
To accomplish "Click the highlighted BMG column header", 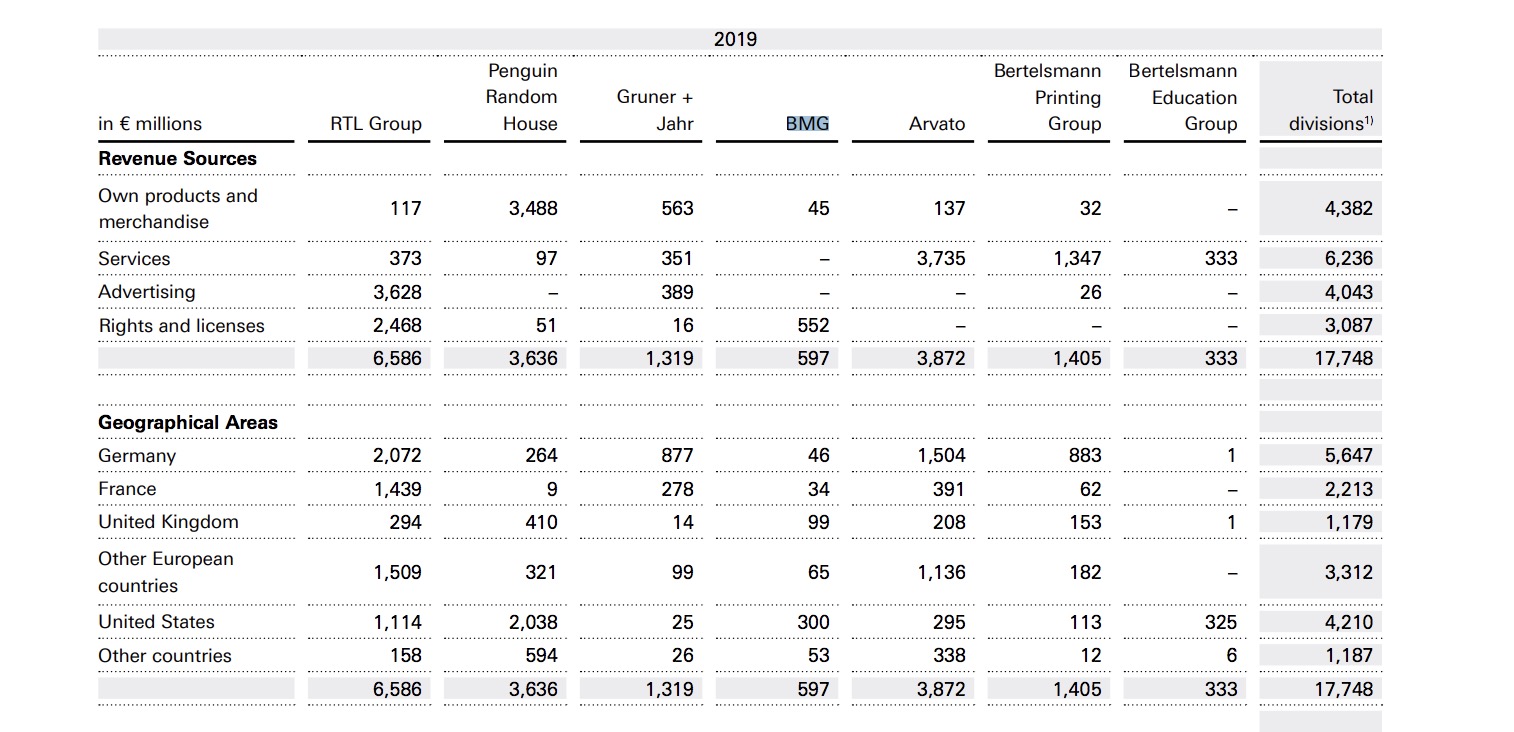I will pos(807,124).
